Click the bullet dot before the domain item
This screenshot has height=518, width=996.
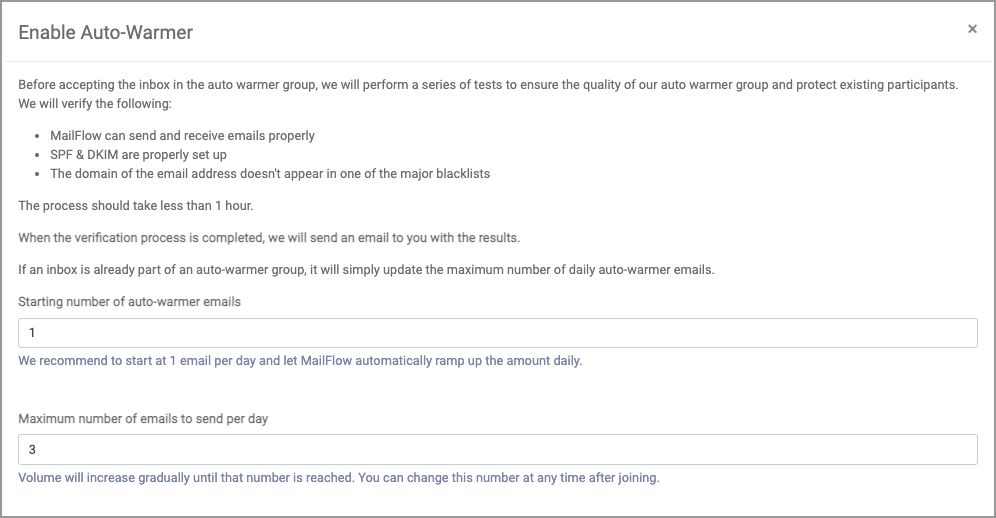(x=37, y=173)
